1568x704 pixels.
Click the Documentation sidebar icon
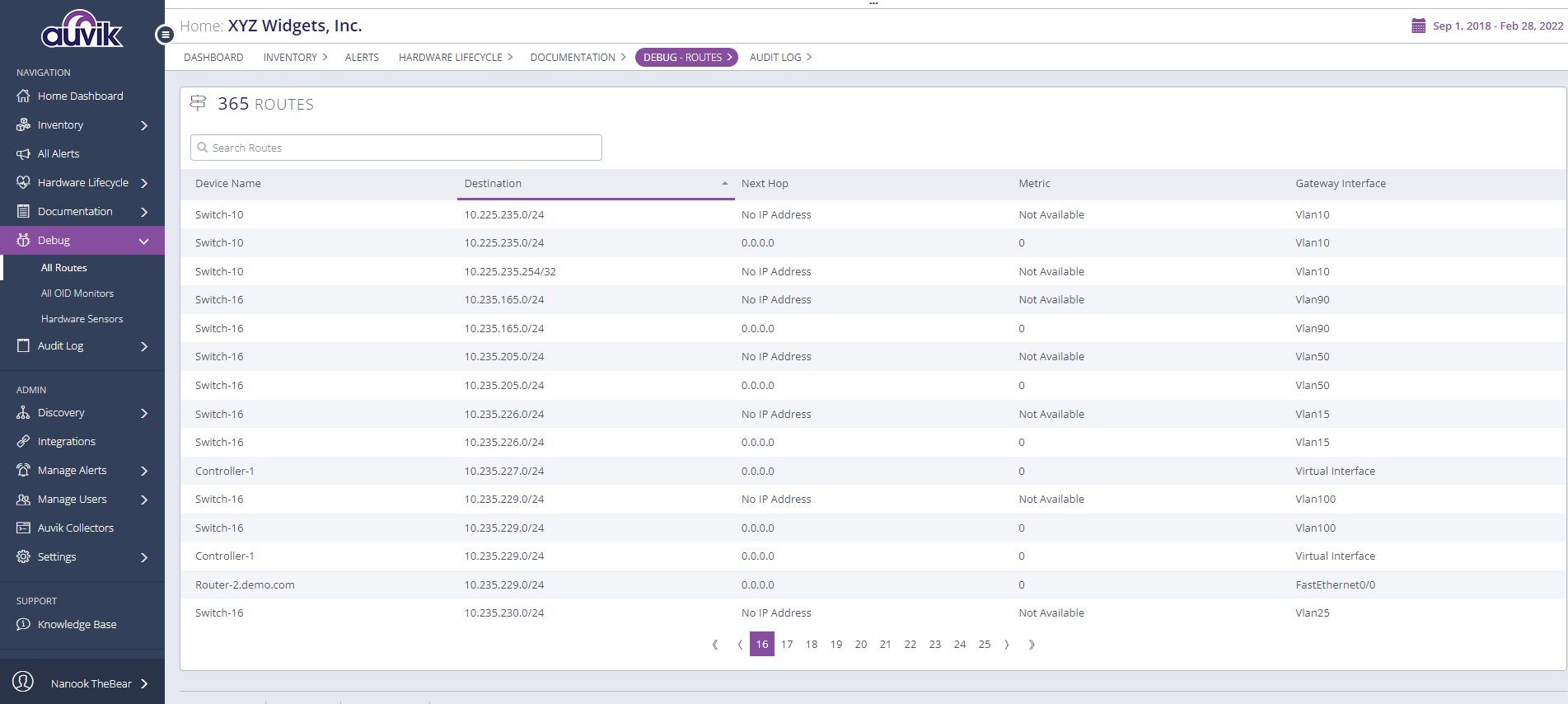[x=23, y=212]
